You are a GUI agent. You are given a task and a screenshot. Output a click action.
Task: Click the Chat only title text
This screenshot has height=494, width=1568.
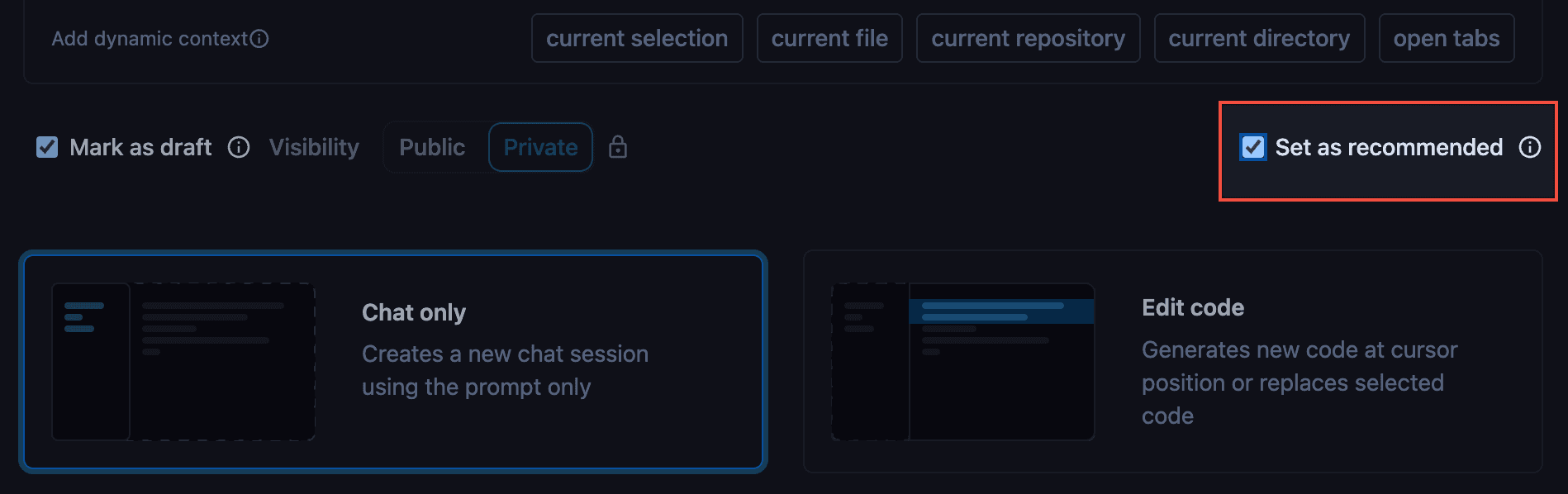(x=414, y=312)
